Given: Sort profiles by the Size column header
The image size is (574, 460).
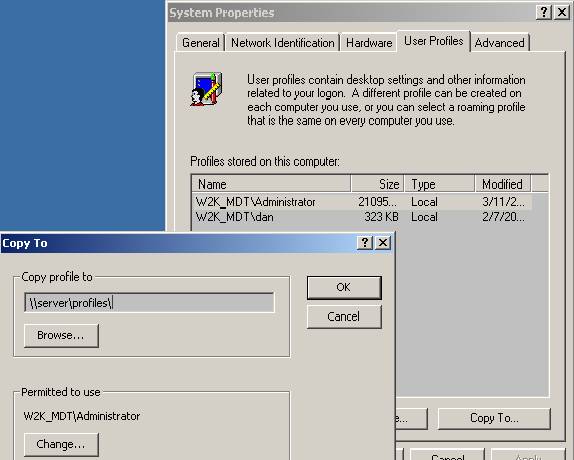Looking at the screenshot, I should tap(377, 184).
